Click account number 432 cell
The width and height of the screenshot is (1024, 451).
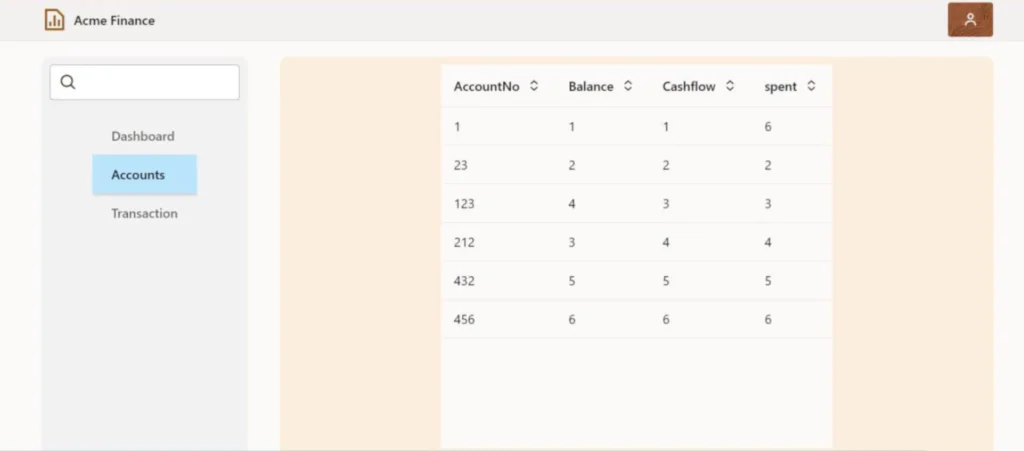pos(463,281)
